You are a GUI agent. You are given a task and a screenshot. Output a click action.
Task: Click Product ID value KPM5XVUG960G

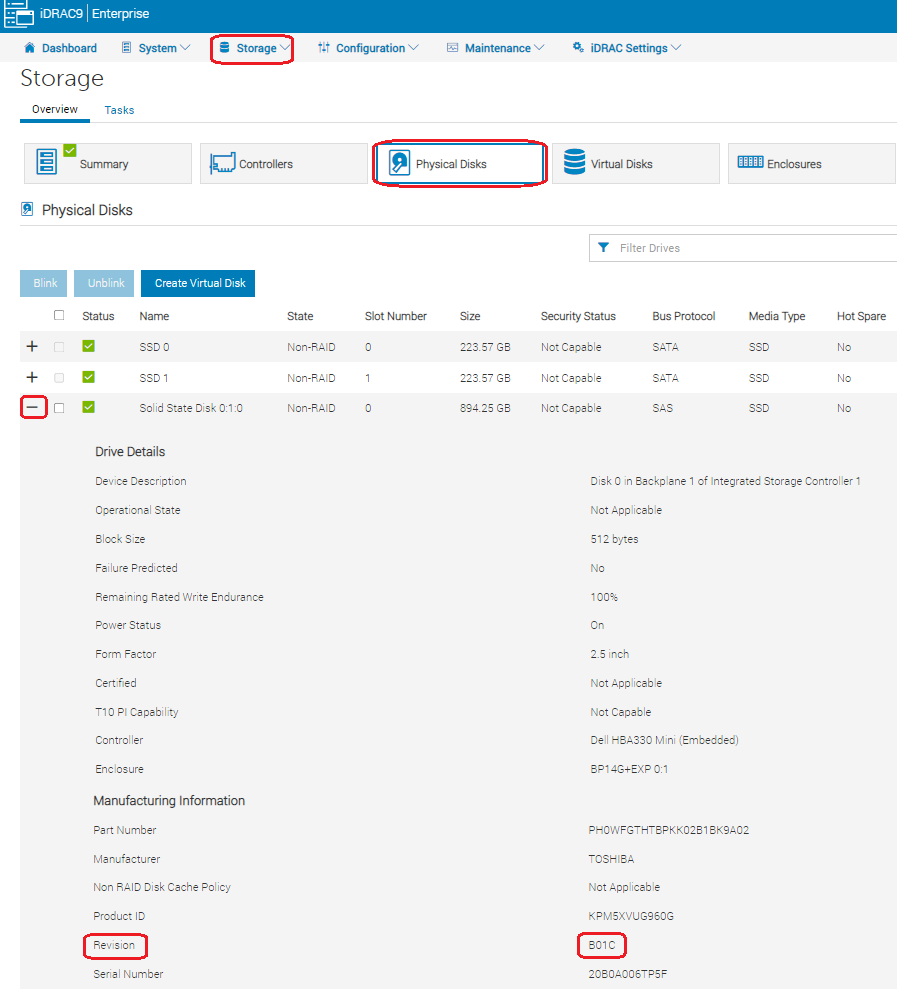pos(631,916)
